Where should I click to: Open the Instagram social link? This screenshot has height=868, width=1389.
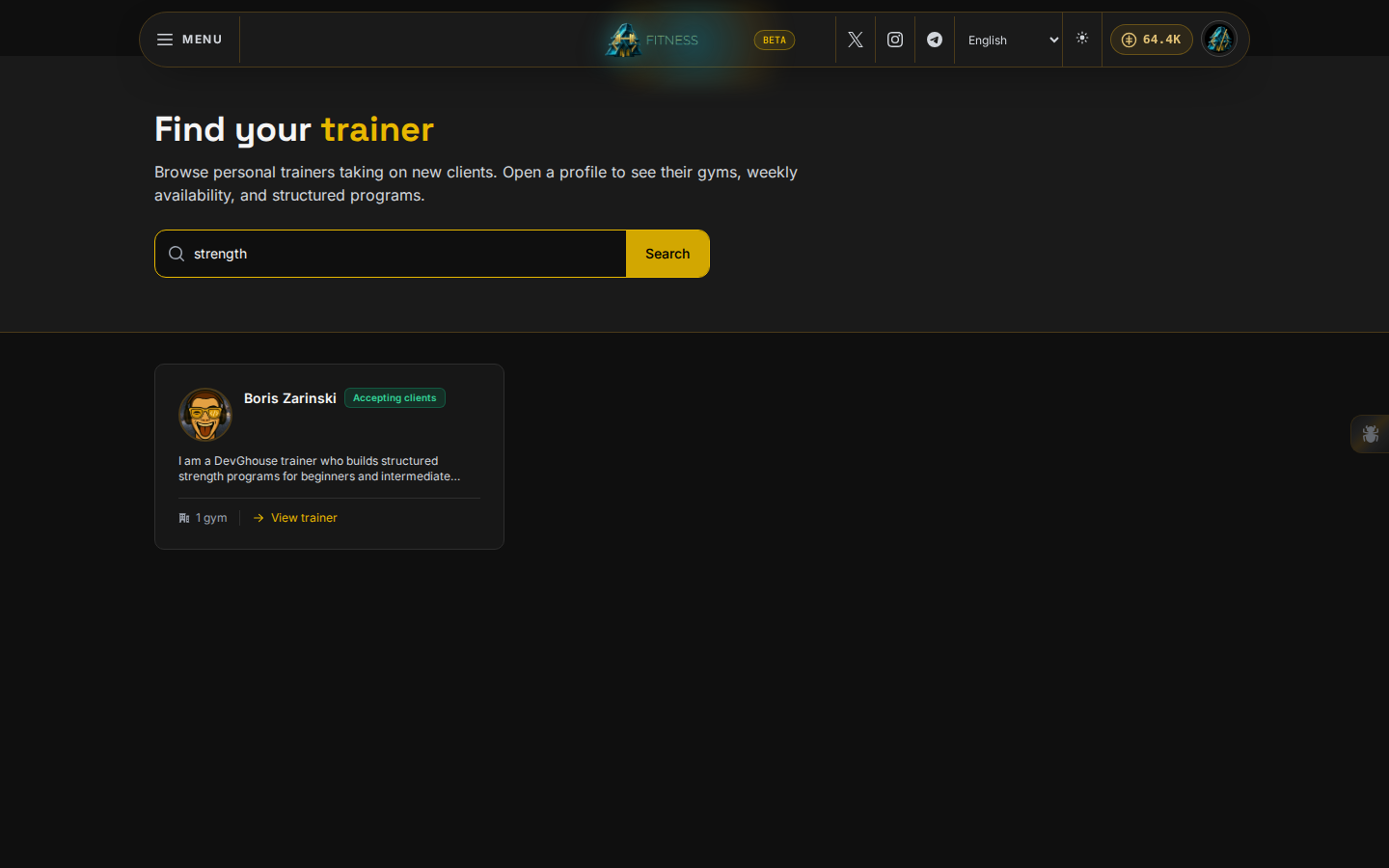[895, 40]
